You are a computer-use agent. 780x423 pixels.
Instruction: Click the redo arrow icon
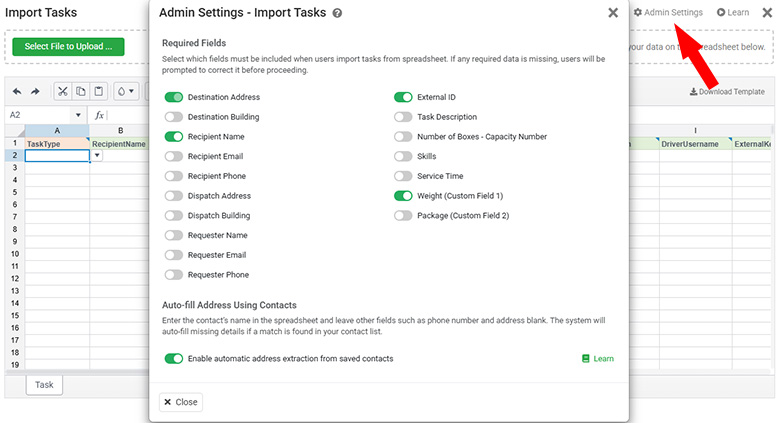click(35, 92)
